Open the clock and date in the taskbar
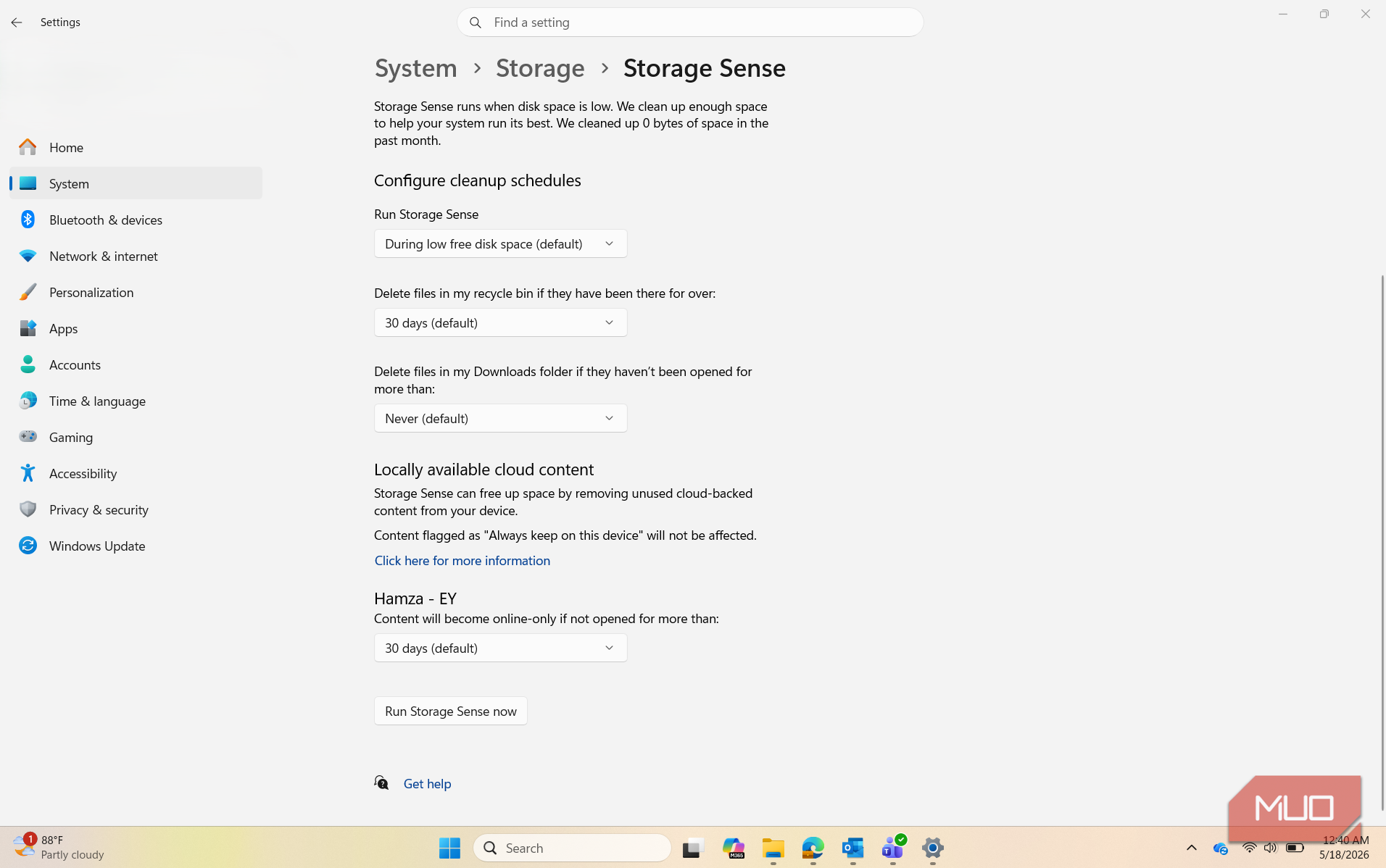The height and width of the screenshot is (868, 1386). point(1345,848)
